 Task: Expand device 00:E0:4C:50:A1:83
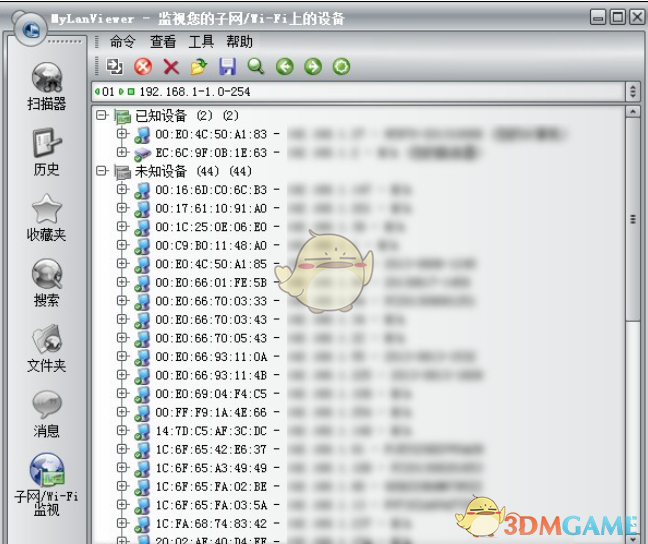(122, 134)
